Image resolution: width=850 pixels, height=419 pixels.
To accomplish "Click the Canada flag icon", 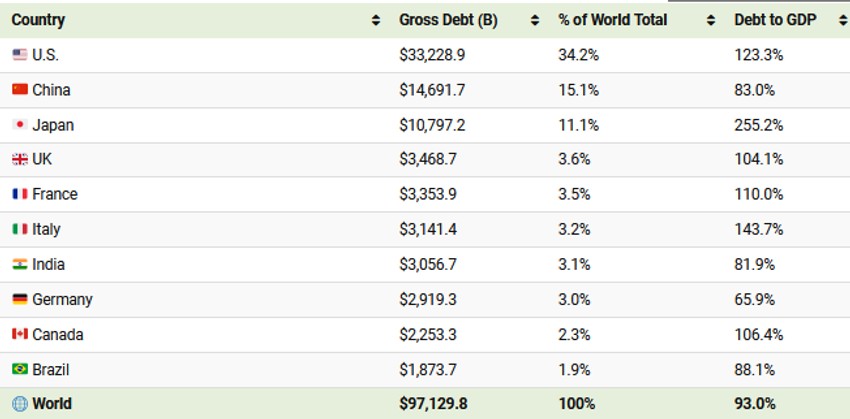I will (20, 334).
